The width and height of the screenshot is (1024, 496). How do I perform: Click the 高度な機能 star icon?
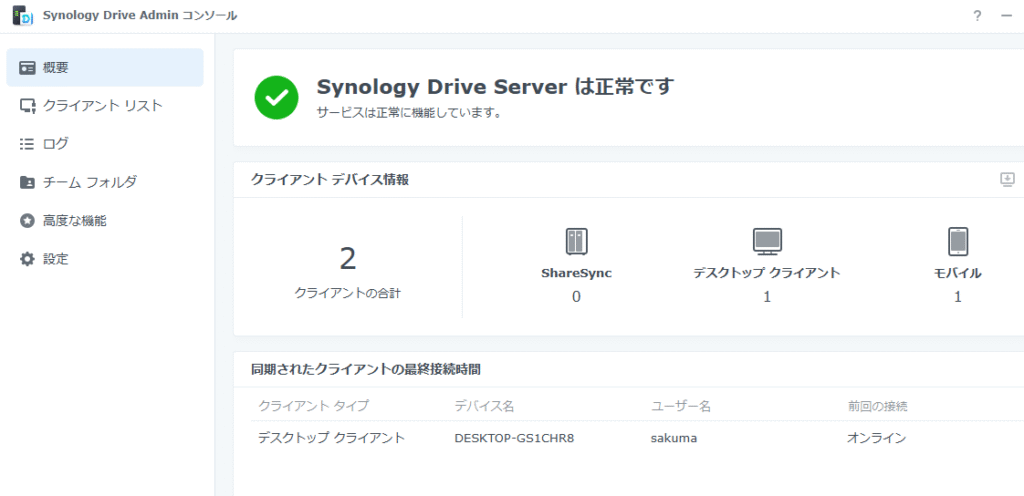(x=27, y=221)
